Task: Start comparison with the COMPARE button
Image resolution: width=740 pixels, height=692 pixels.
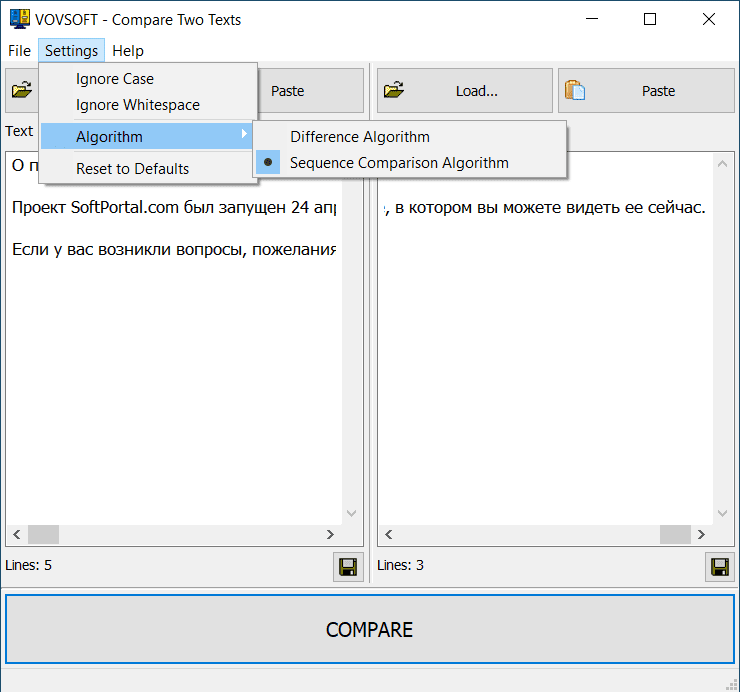Action: tap(370, 629)
